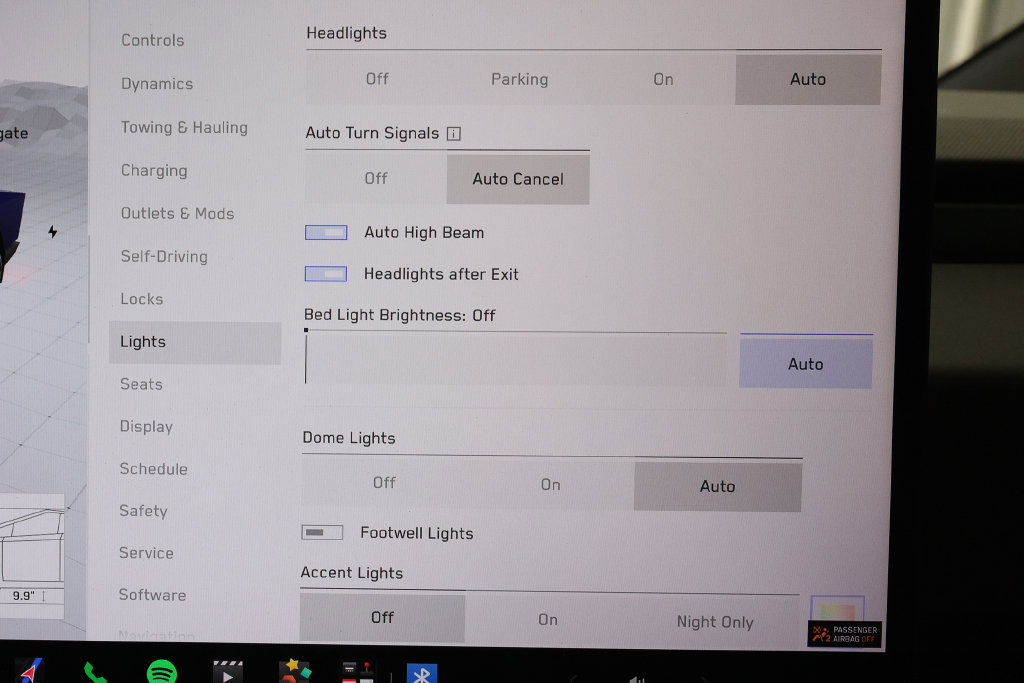Set Headlights to Off
The width and height of the screenshot is (1024, 683).
coord(377,79)
